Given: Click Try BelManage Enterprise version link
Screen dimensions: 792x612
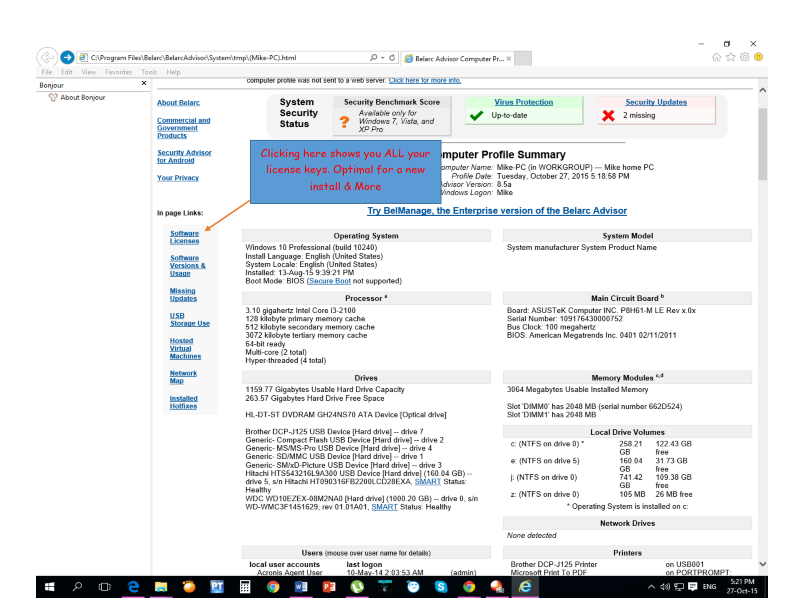Looking at the screenshot, I should pos(497,211).
